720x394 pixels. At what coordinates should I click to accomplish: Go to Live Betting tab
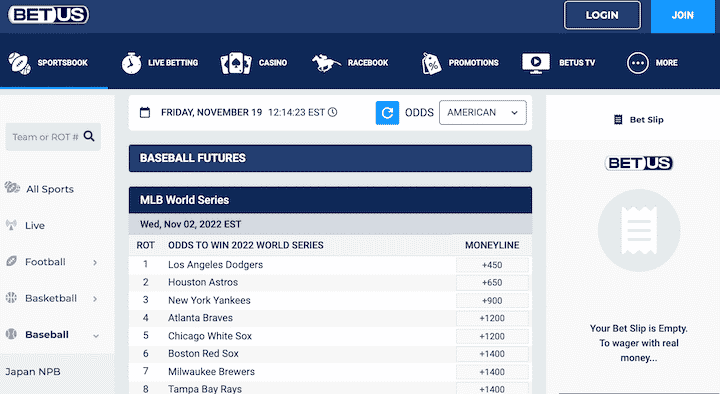[x=173, y=63]
